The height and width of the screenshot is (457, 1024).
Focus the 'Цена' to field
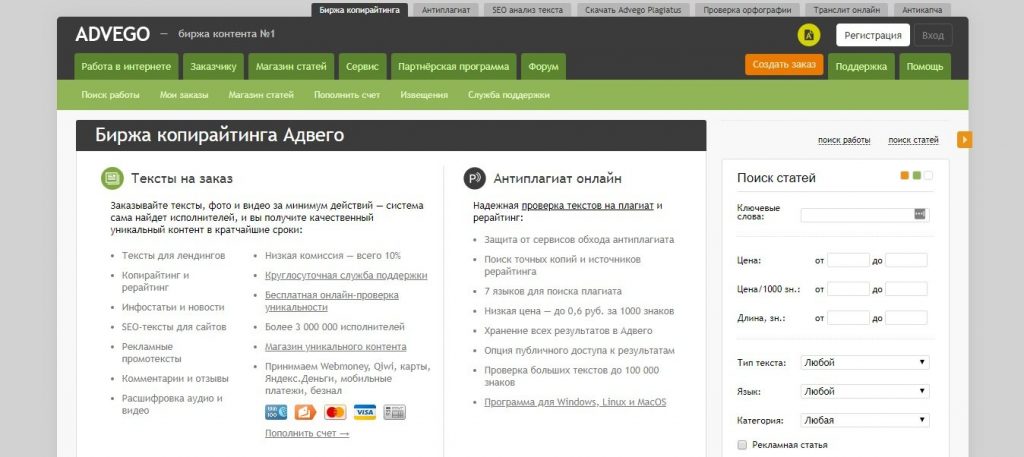(906, 260)
